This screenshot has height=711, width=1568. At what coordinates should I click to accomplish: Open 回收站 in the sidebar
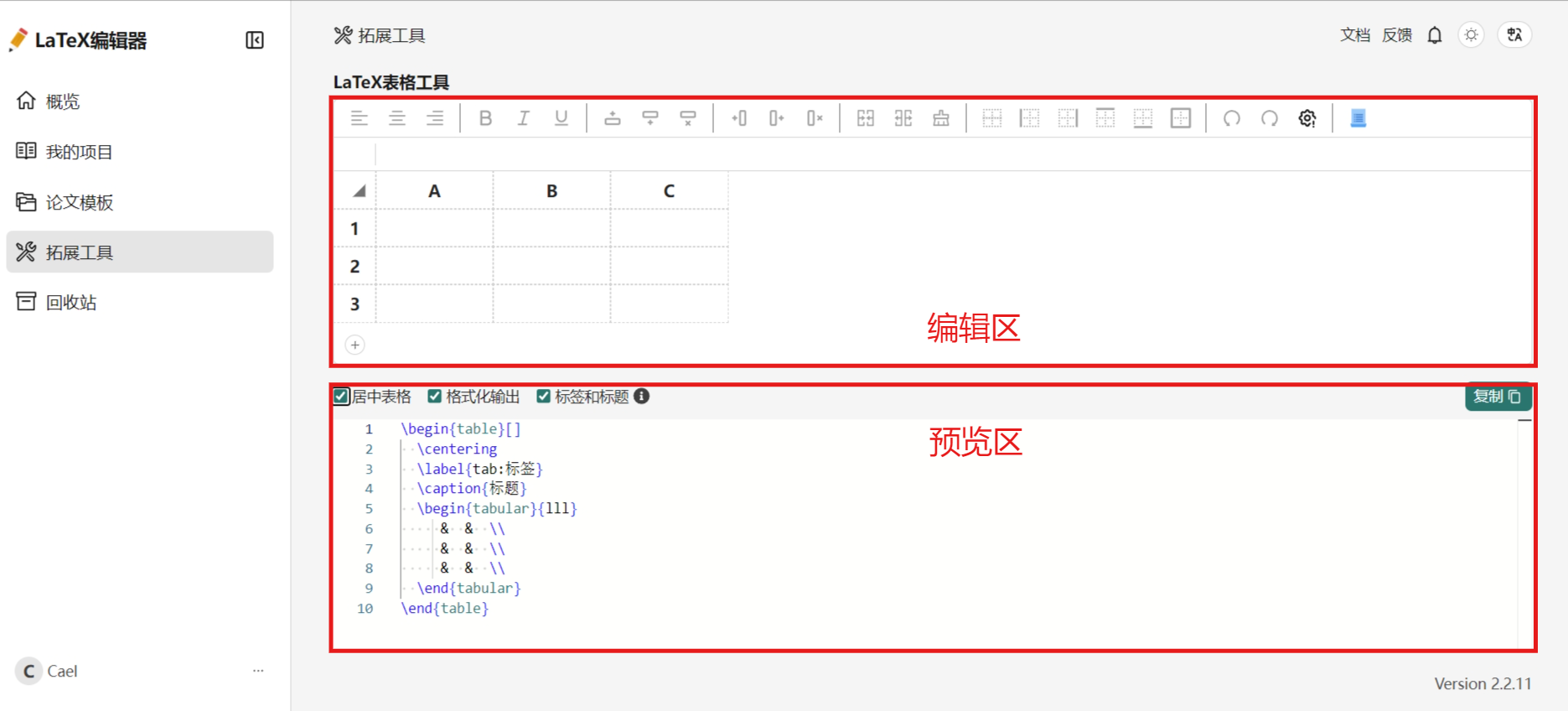(139, 302)
